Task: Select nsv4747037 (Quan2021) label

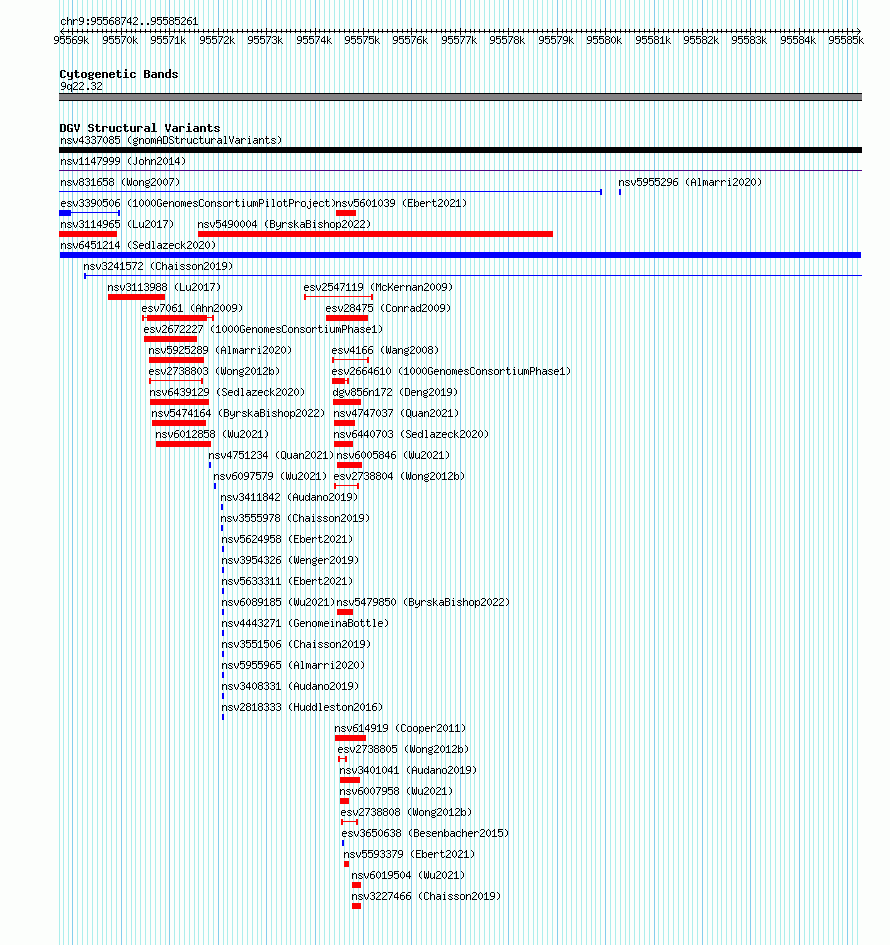Action: coord(396,414)
